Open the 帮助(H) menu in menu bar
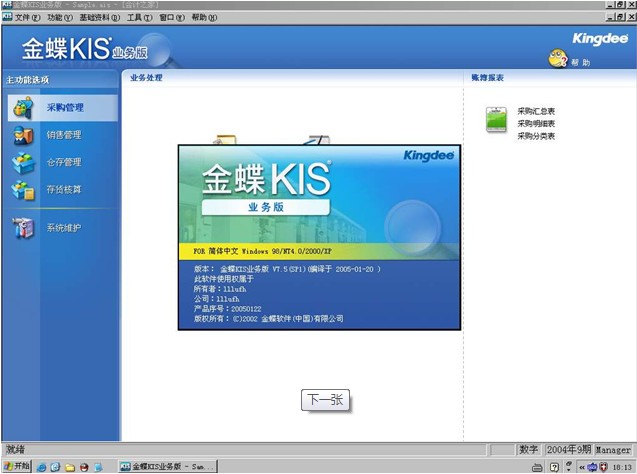 204,17
